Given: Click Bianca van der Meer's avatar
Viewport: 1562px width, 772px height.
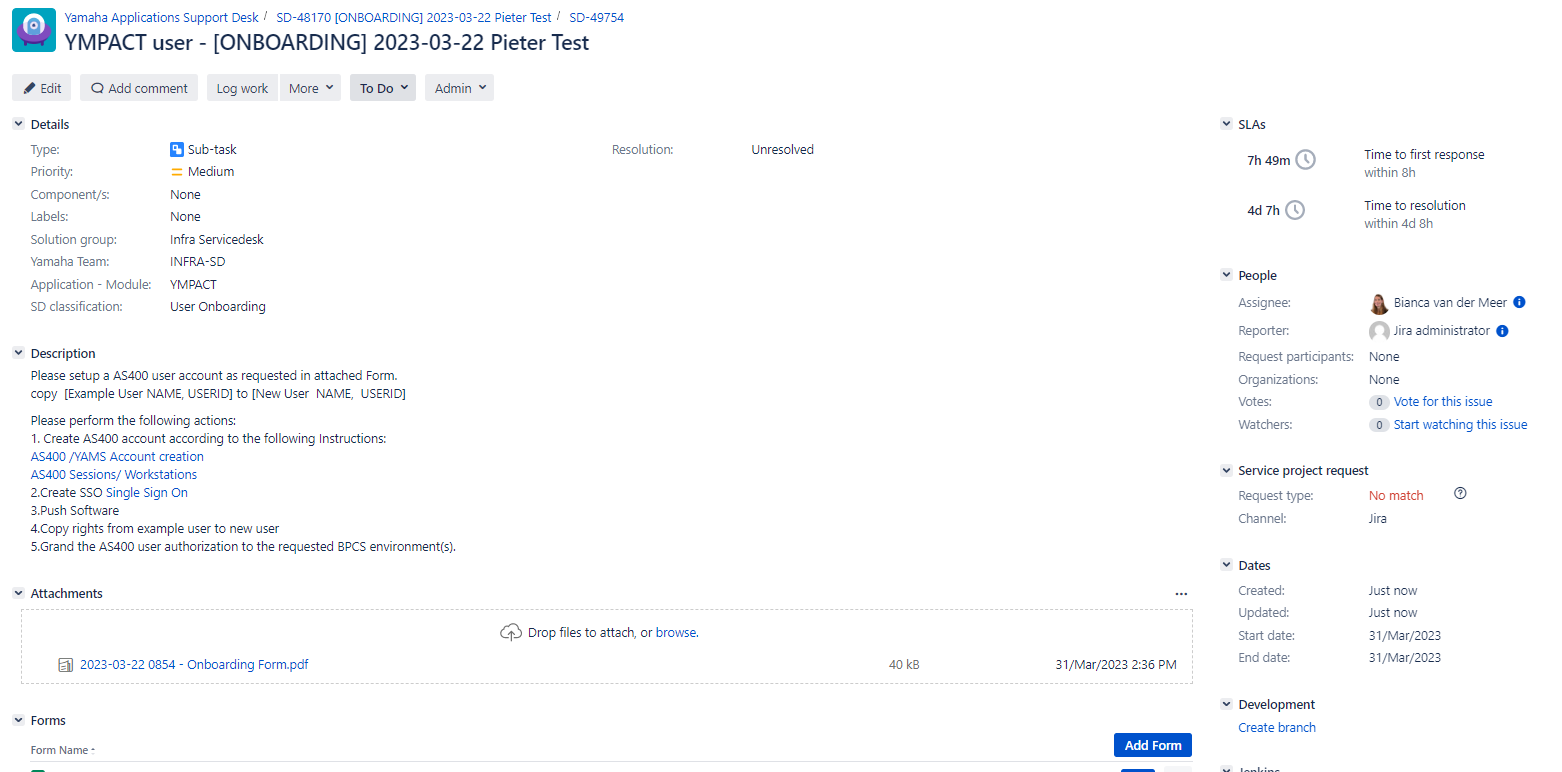Looking at the screenshot, I should [1379, 303].
